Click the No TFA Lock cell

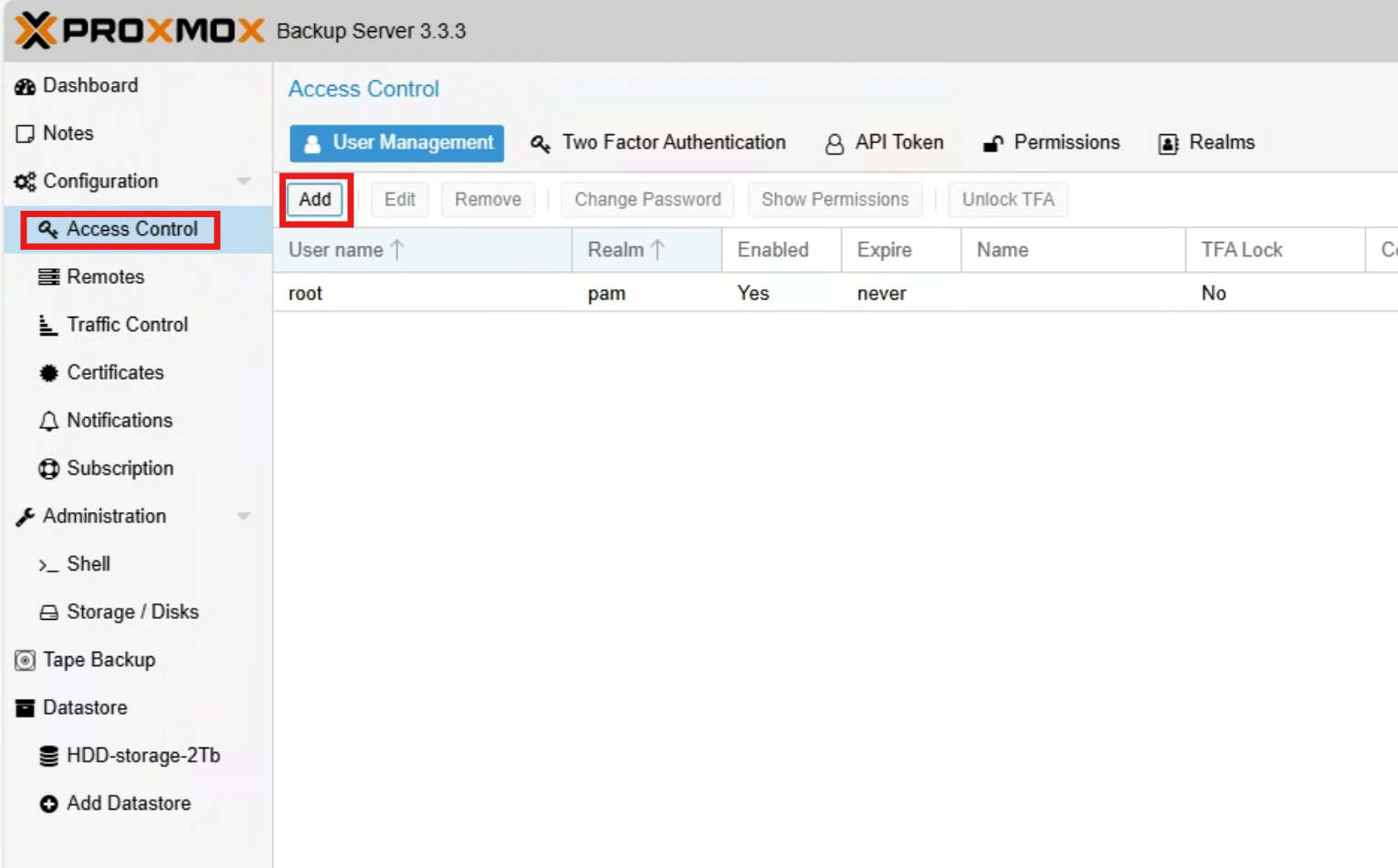coord(1214,294)
